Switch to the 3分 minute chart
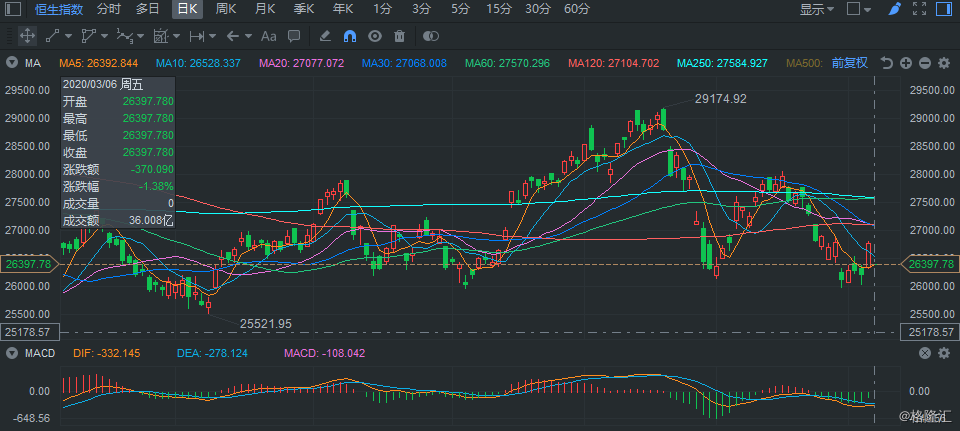 421,9
